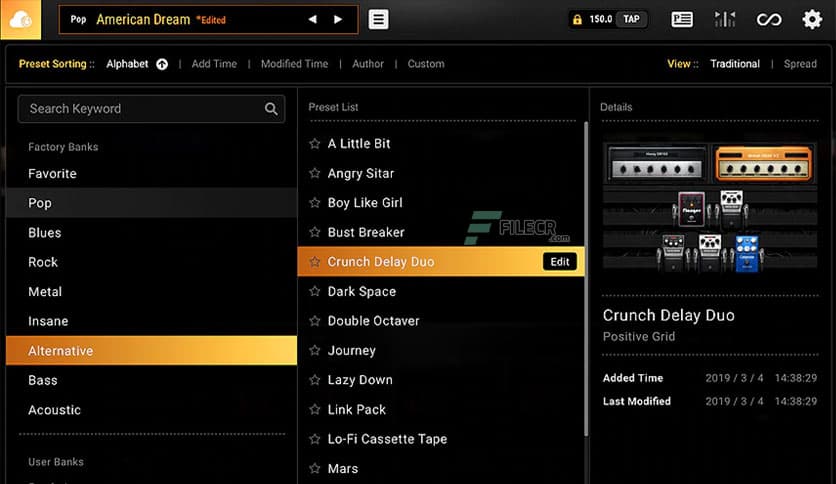Click the Search Keyword field
Viewport: 836px width, 484px height.
(151, 109)
